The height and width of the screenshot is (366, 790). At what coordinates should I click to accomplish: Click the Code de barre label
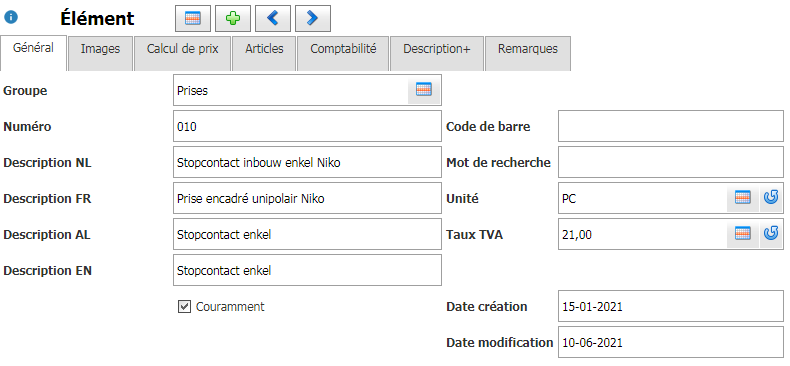pos(488,127)
